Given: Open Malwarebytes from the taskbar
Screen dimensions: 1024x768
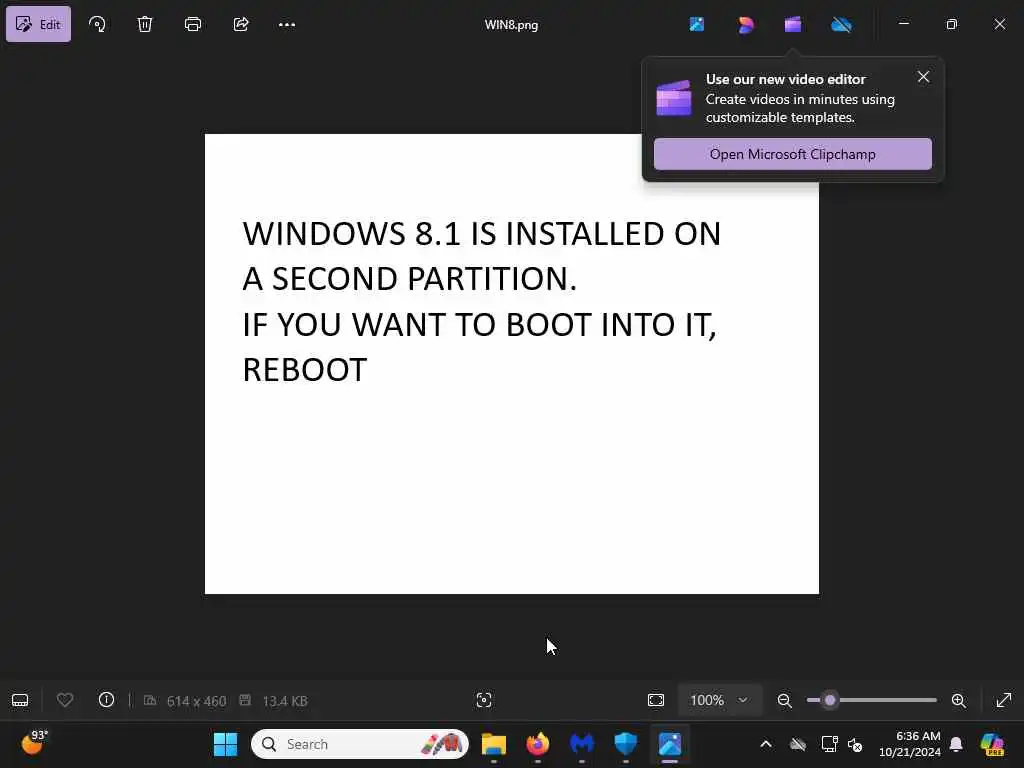Looking at the screenshot, I should point(582,744).
